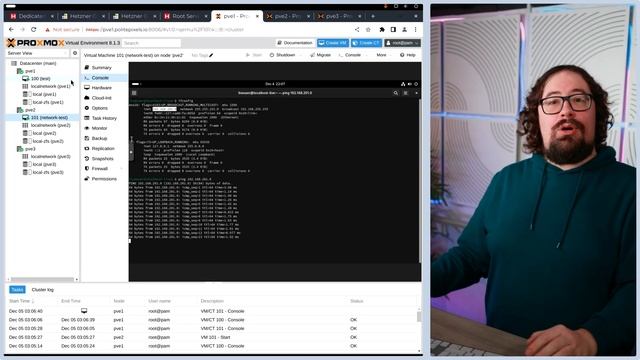
Task: Open the browser side panel icon
Action: [x=393, y=29]
